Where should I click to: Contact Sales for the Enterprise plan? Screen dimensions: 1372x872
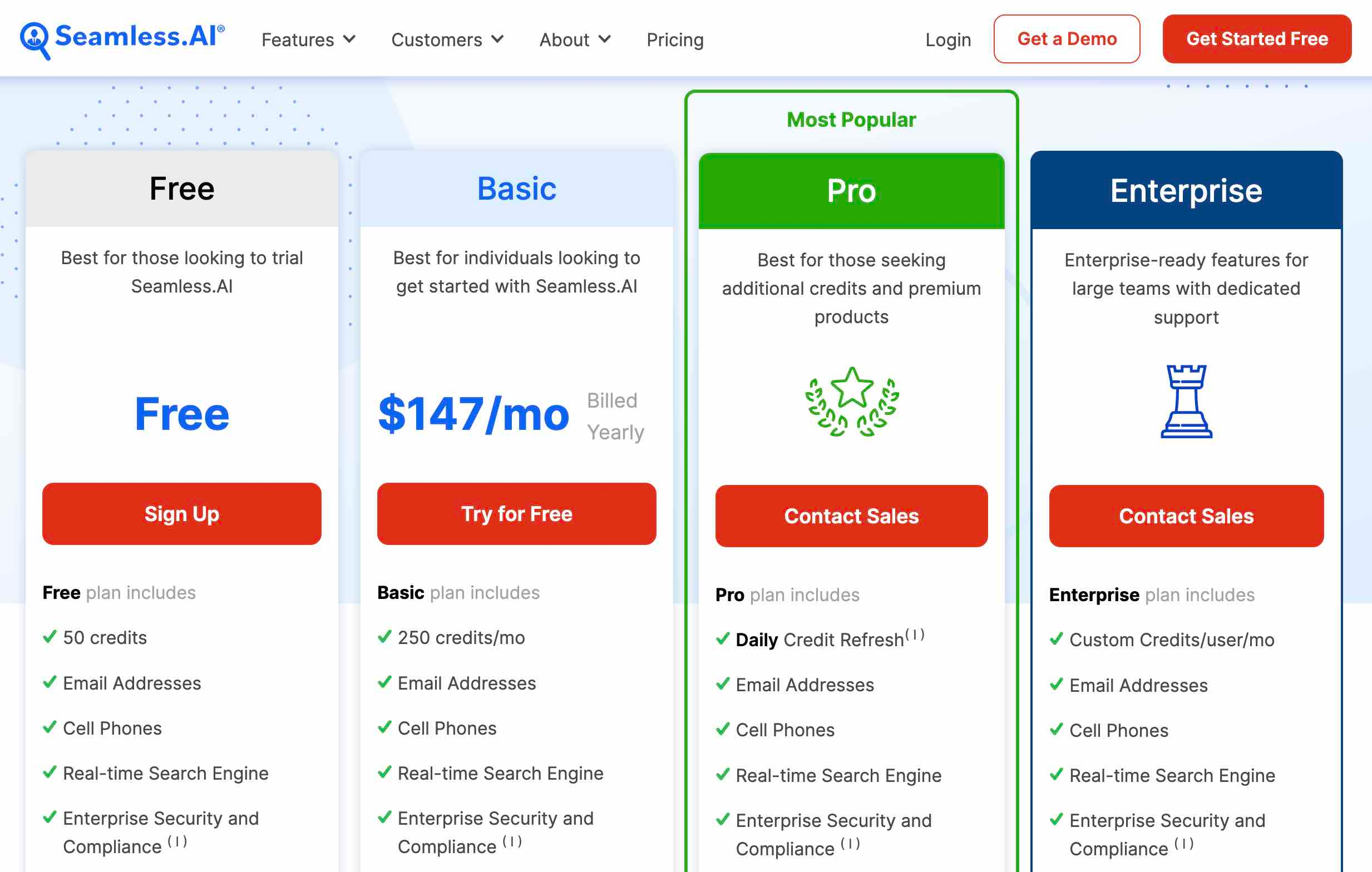coord(1186,516)
